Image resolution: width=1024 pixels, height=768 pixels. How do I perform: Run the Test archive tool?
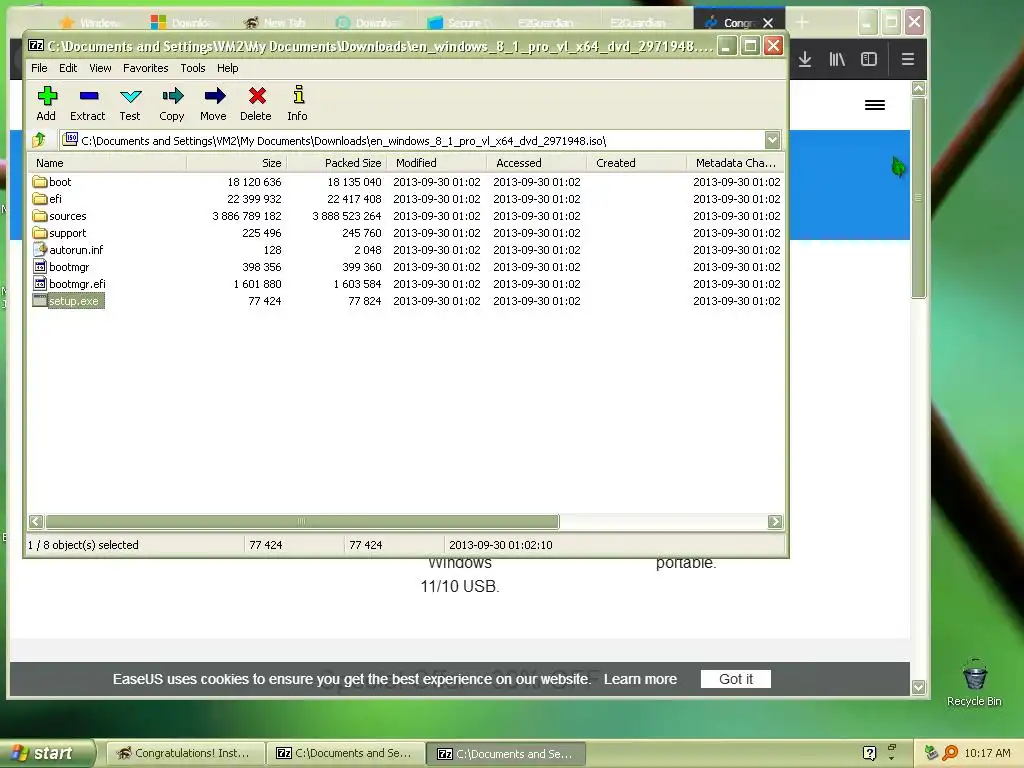click(x=130, y=103)
